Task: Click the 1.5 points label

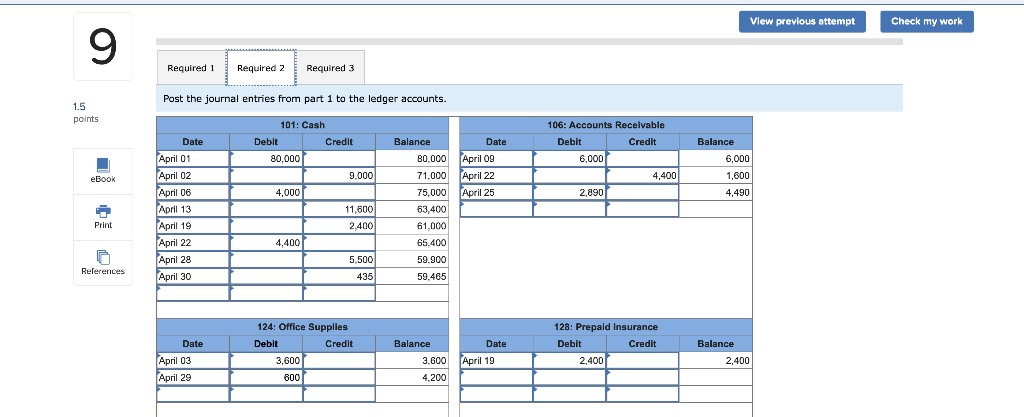Action: 86,112
